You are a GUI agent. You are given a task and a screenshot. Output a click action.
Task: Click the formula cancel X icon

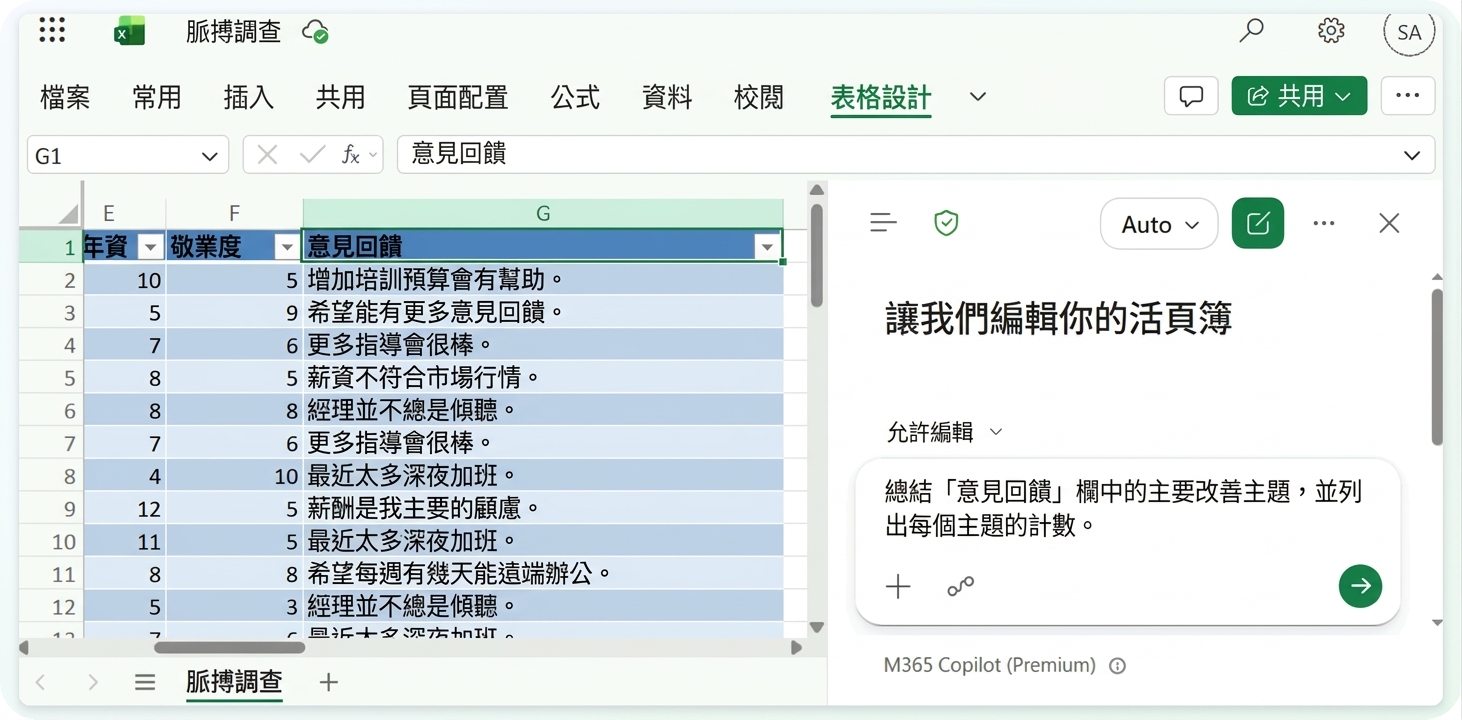coord(267,155)
